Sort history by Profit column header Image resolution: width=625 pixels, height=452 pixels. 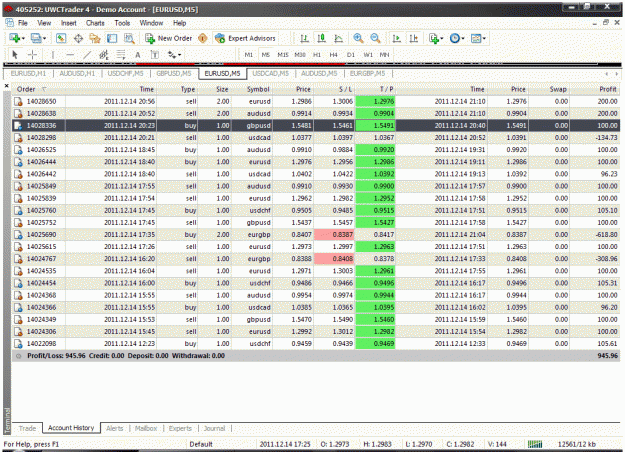(x=608, y=89)
